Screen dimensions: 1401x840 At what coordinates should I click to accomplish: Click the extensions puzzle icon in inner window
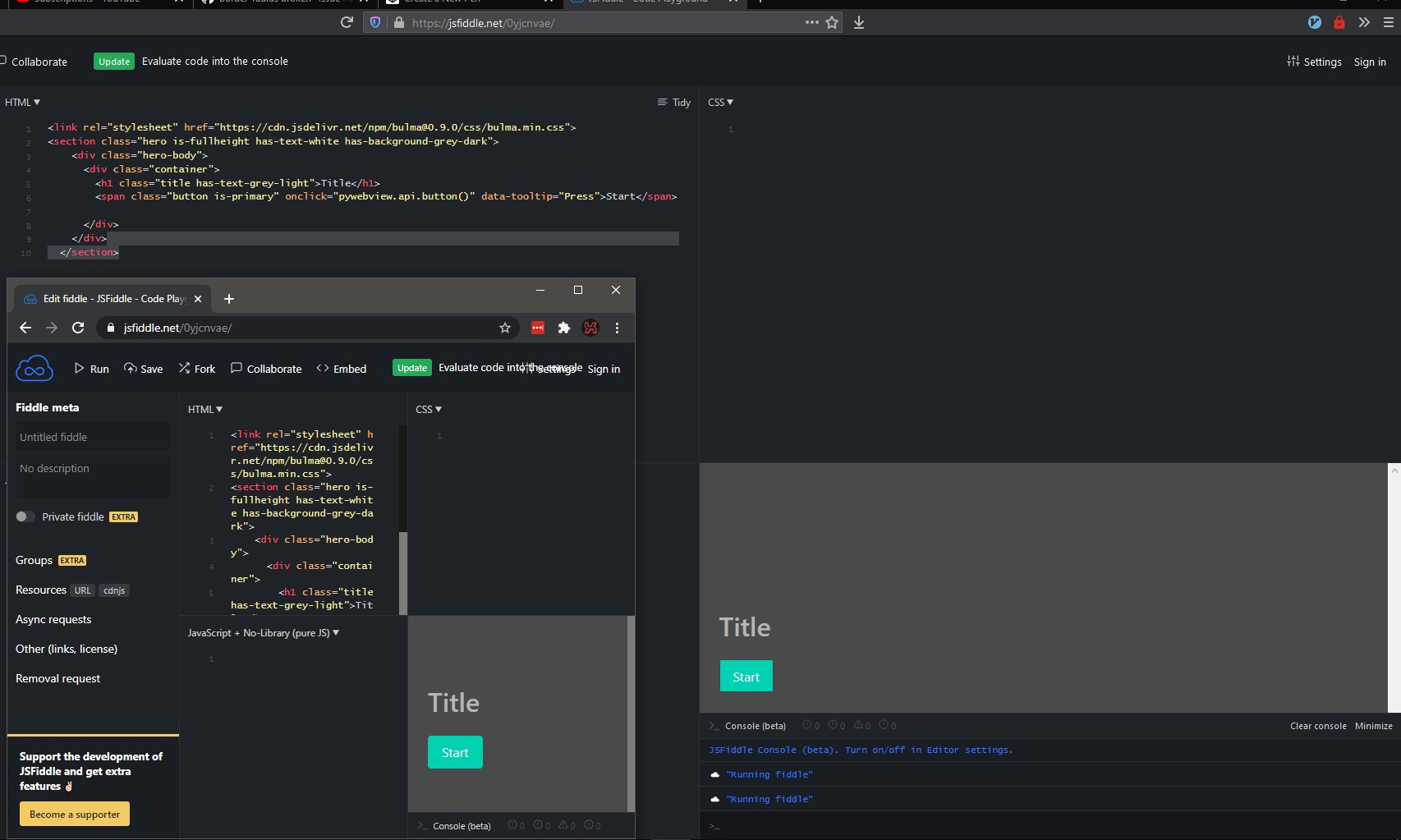(564, 328)
